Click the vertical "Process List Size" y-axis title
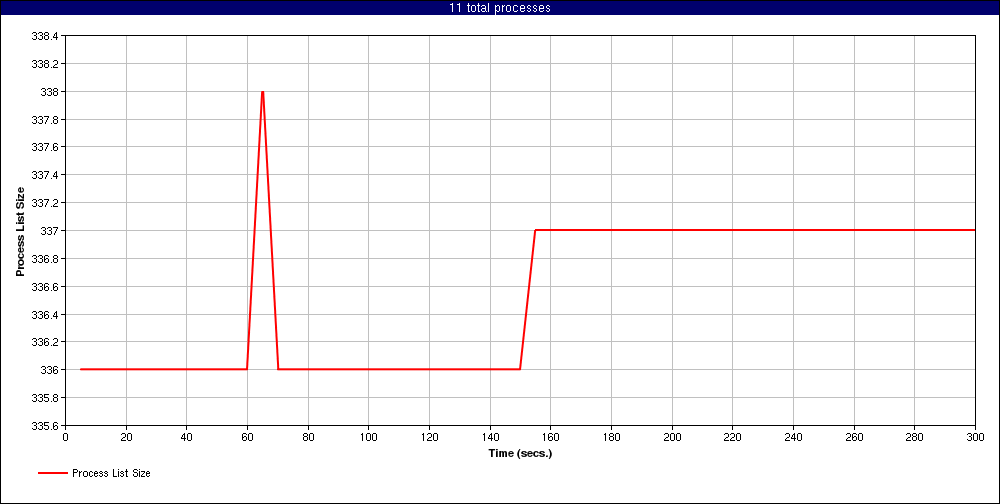The height and width of the screenshot is (504, 1000). (20, 230)
